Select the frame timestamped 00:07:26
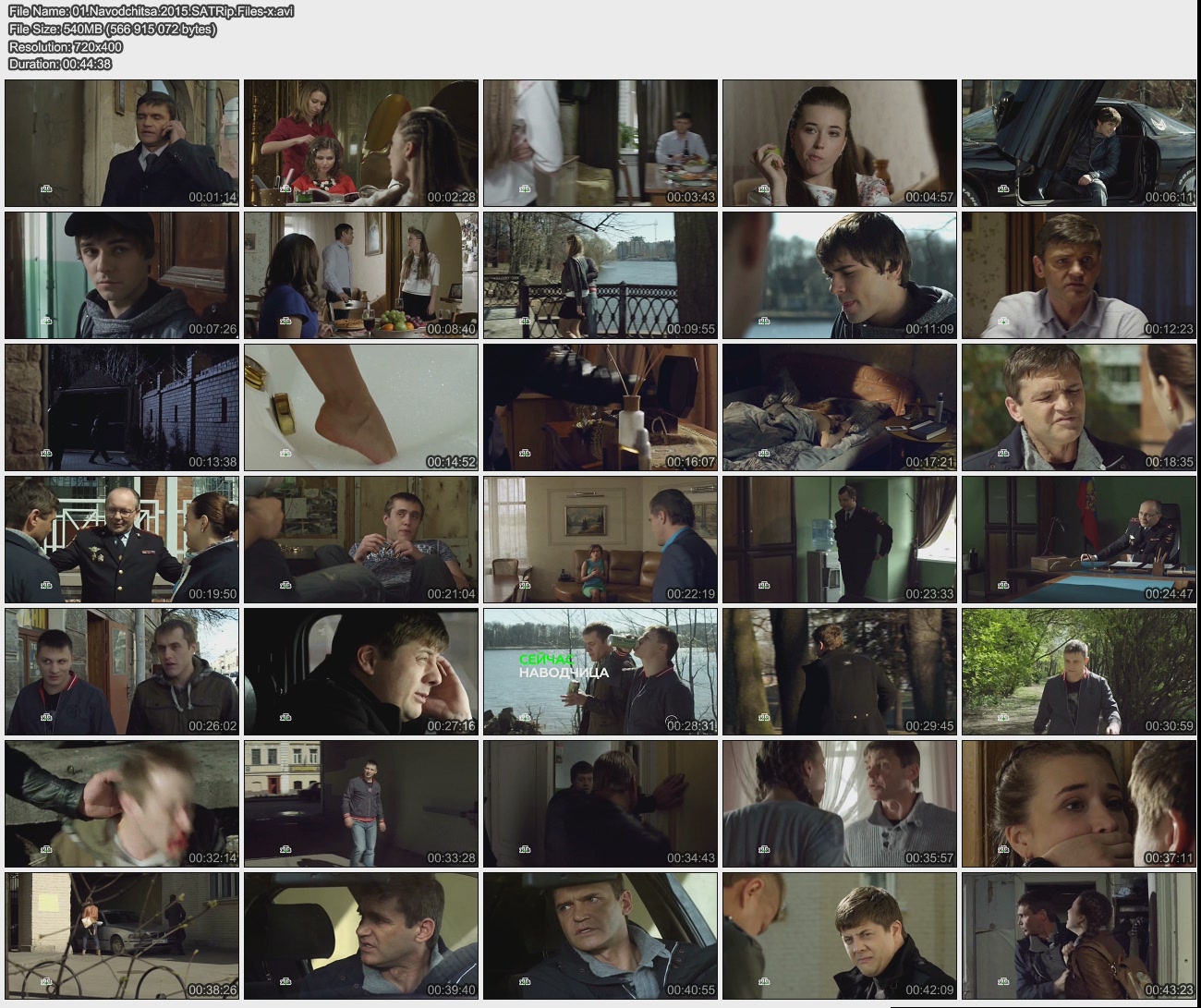1201x1008 pixels. click(x=122, y=275)
